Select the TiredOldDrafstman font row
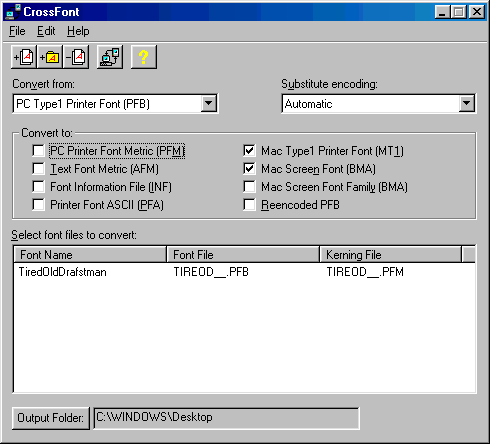The width and height of the screenshot is (490, 444). [x=244, y=272]
